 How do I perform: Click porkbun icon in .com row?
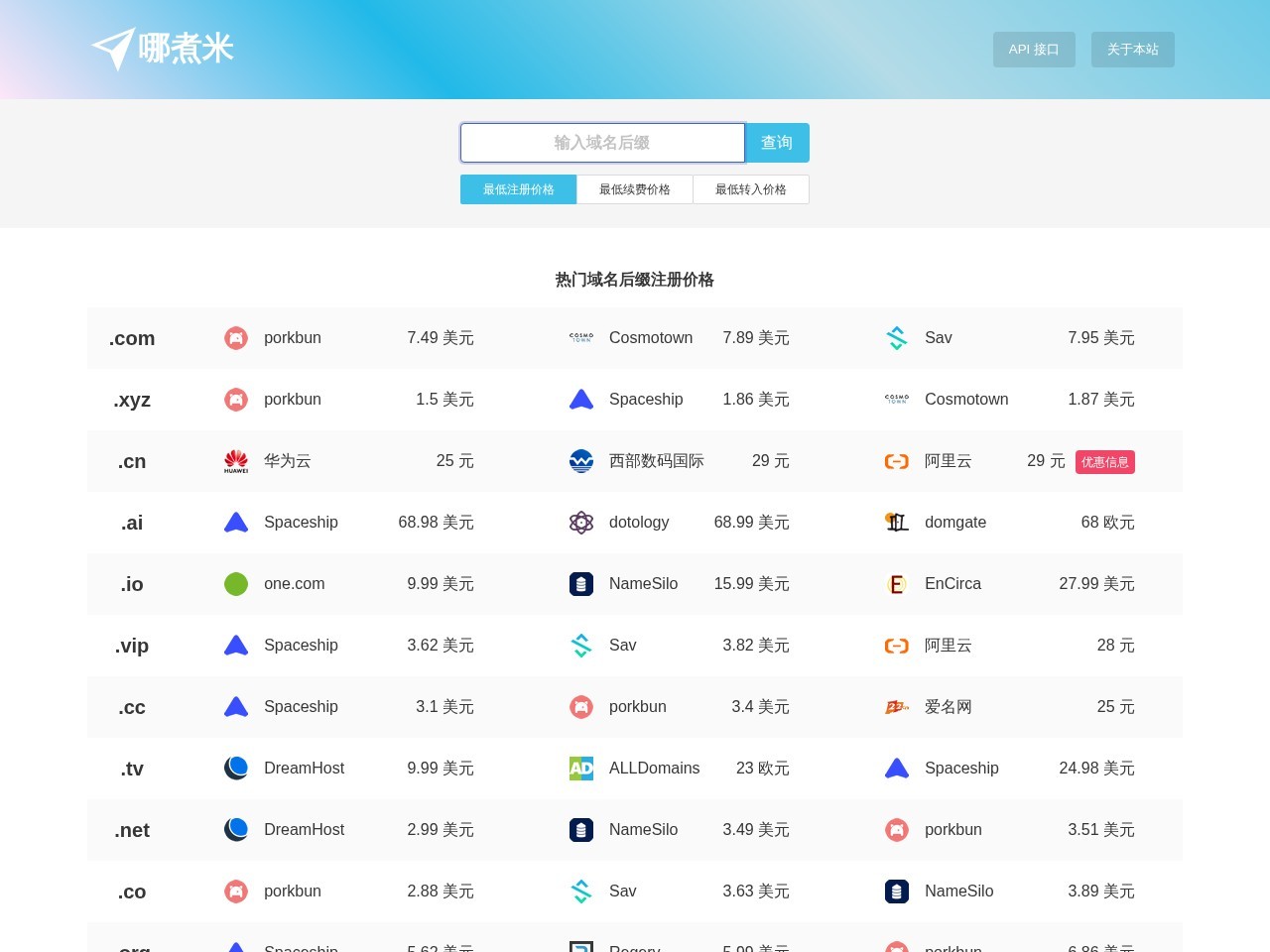pos(236,338)
